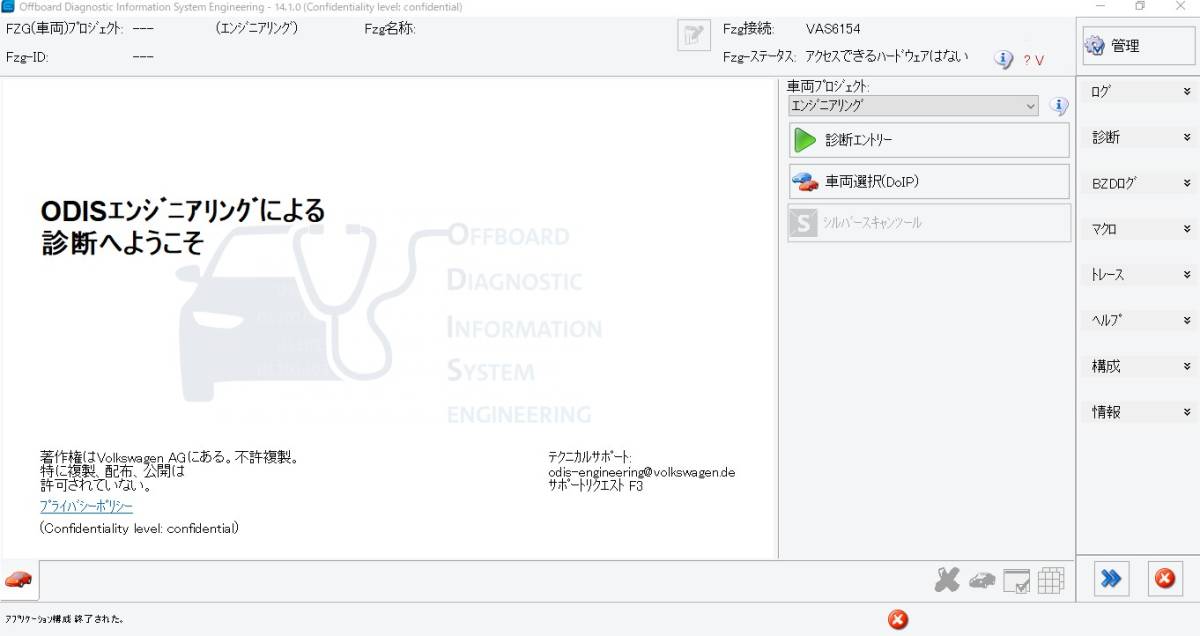Viewport: 1200px width, 636px height.
Task: Click the blue double-arrow continue icon
Action: (x=1110, y=579)
